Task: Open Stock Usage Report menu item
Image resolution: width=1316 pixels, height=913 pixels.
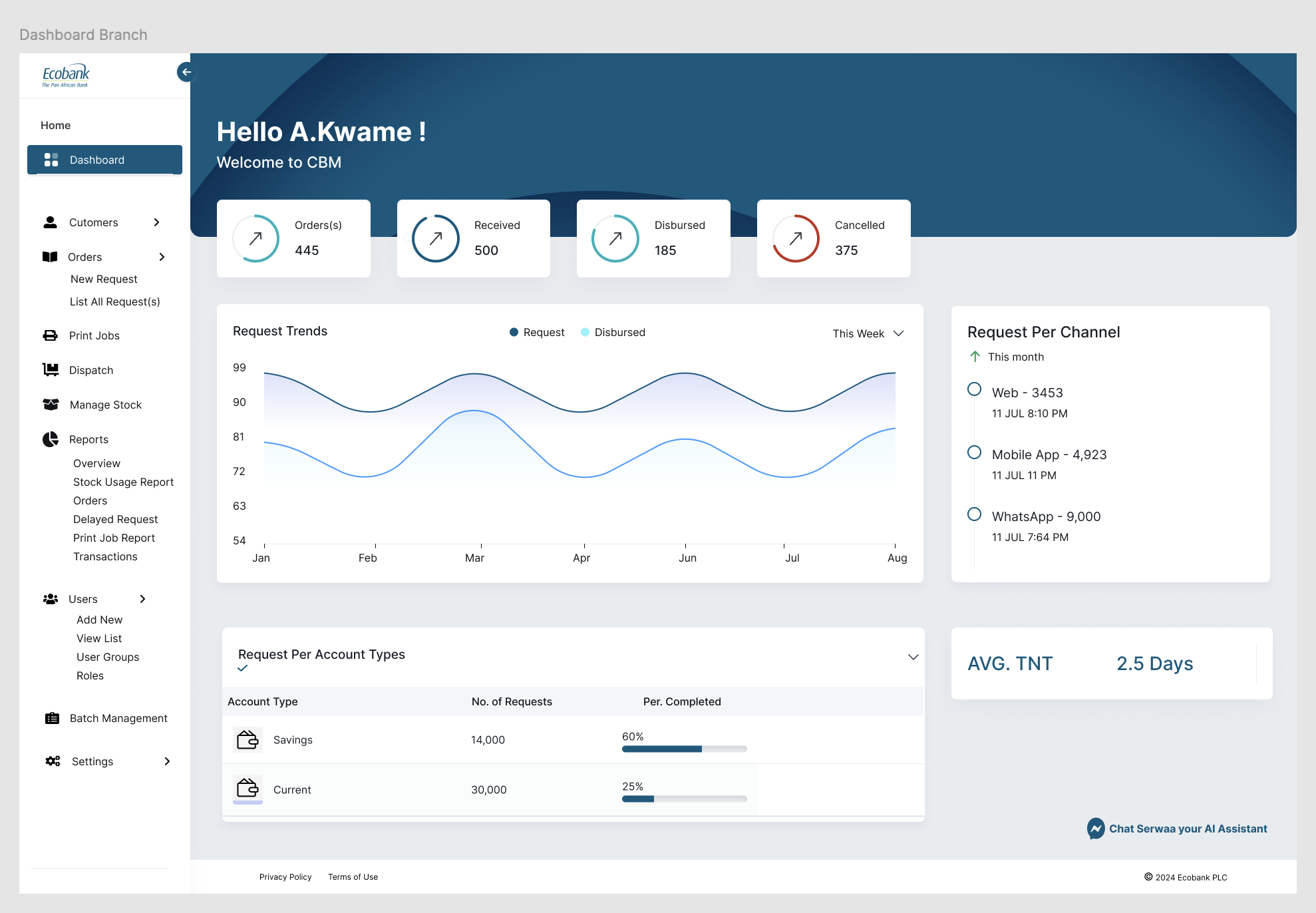Action: coord(123,482)
